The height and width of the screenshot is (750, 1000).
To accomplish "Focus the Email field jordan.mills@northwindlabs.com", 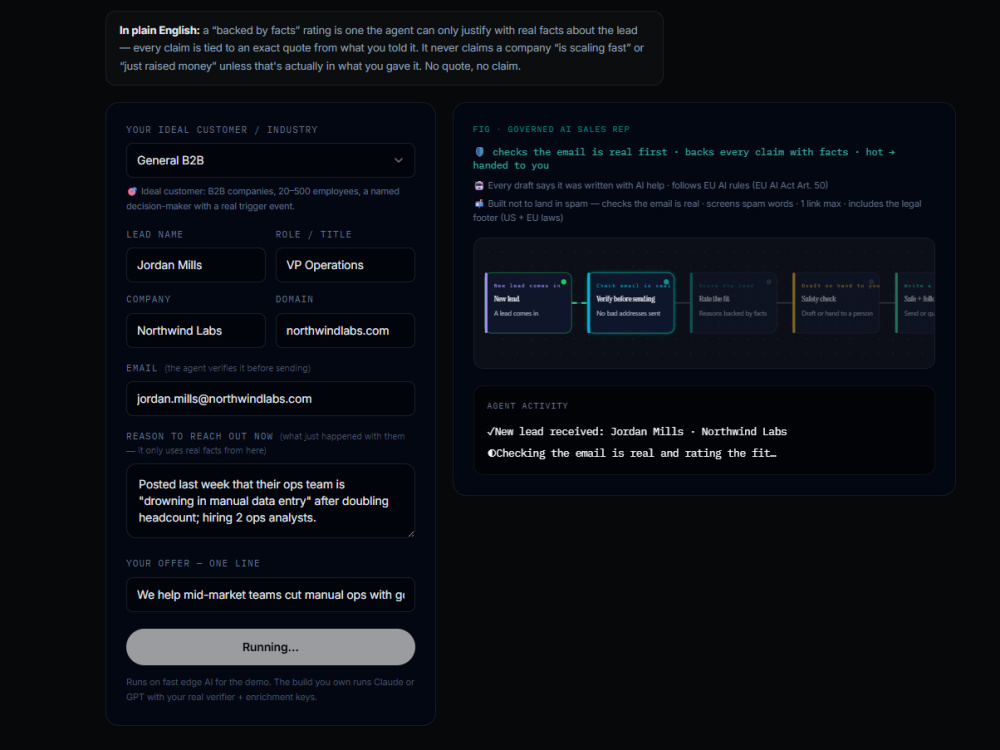I will coord(270,399).
